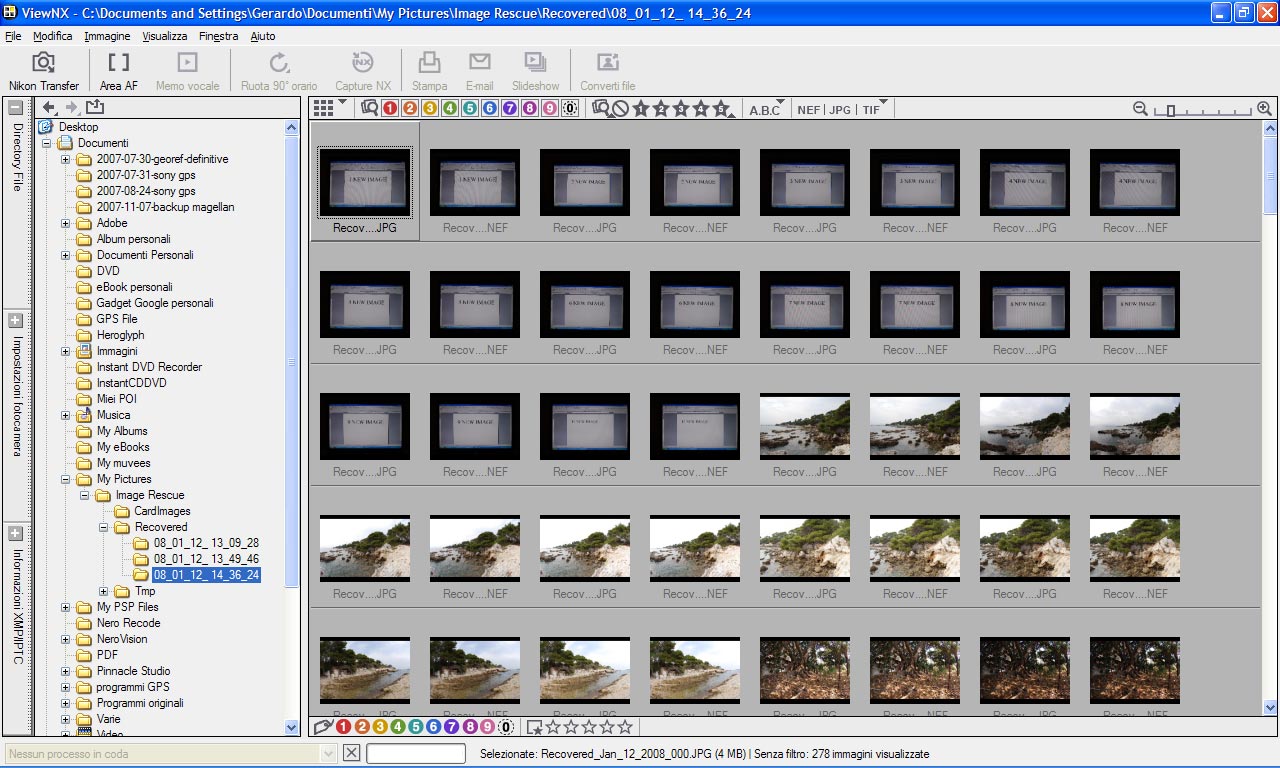Open the Visualizza menu
The width and height of the screenshot is (1280, 768).
coord(164,36)
